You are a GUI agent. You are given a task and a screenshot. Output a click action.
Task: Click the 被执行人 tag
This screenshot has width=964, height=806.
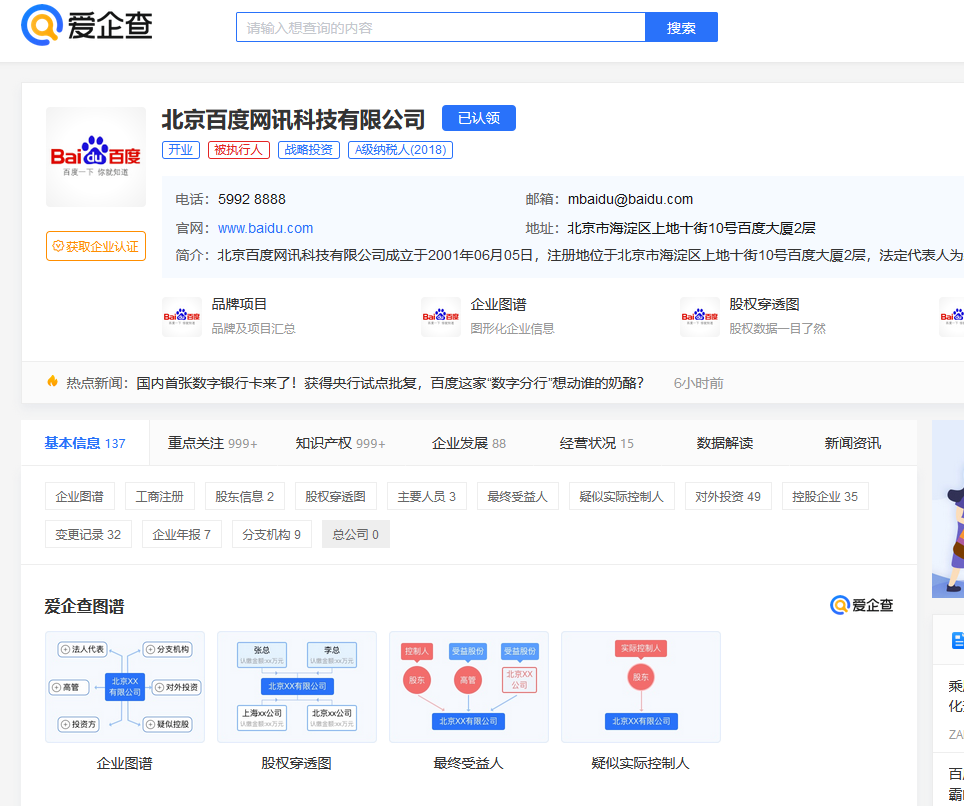[239, 150]
